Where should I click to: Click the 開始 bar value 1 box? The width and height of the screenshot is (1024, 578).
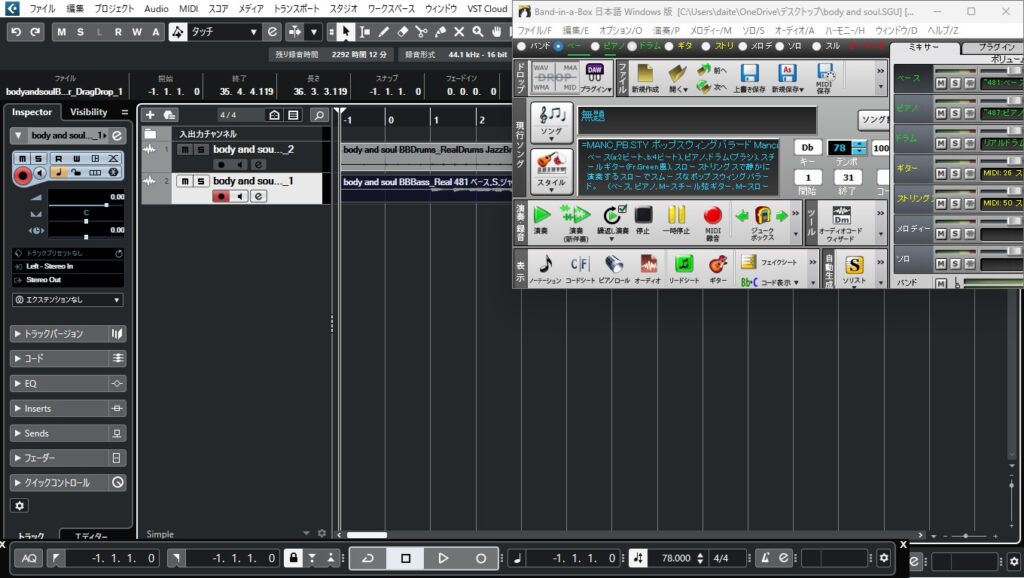pos(807,177)
